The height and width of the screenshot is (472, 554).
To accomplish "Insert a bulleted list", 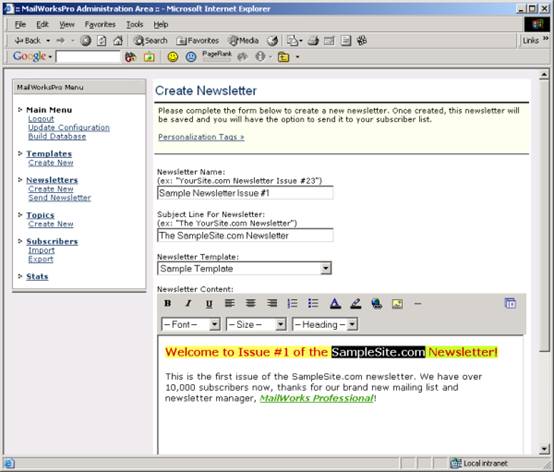I will 313,303.
